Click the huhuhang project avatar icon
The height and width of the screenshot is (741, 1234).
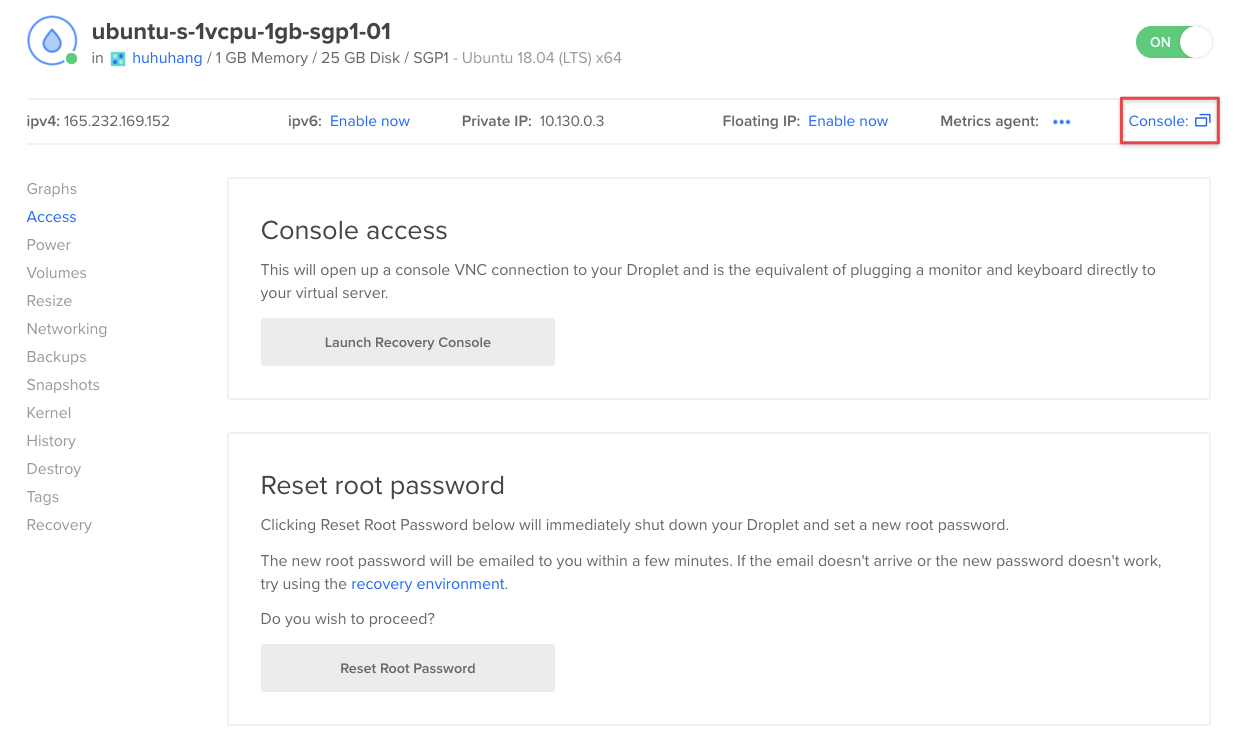pyautogui.click(x=118, y=58)
